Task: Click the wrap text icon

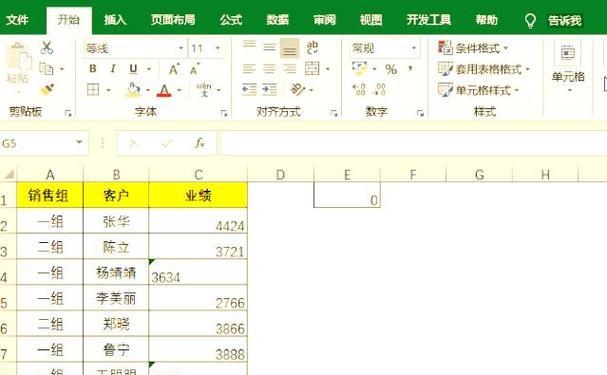Action: [x=312, y=48]
